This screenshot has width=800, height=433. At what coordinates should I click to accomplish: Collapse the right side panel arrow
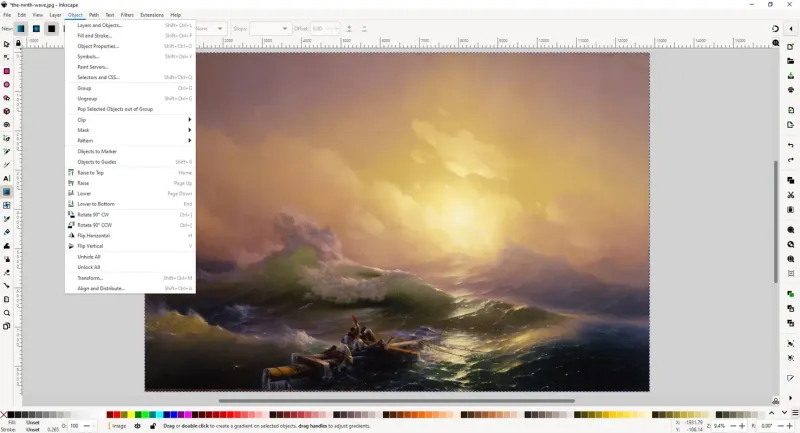tap(791, 29)
